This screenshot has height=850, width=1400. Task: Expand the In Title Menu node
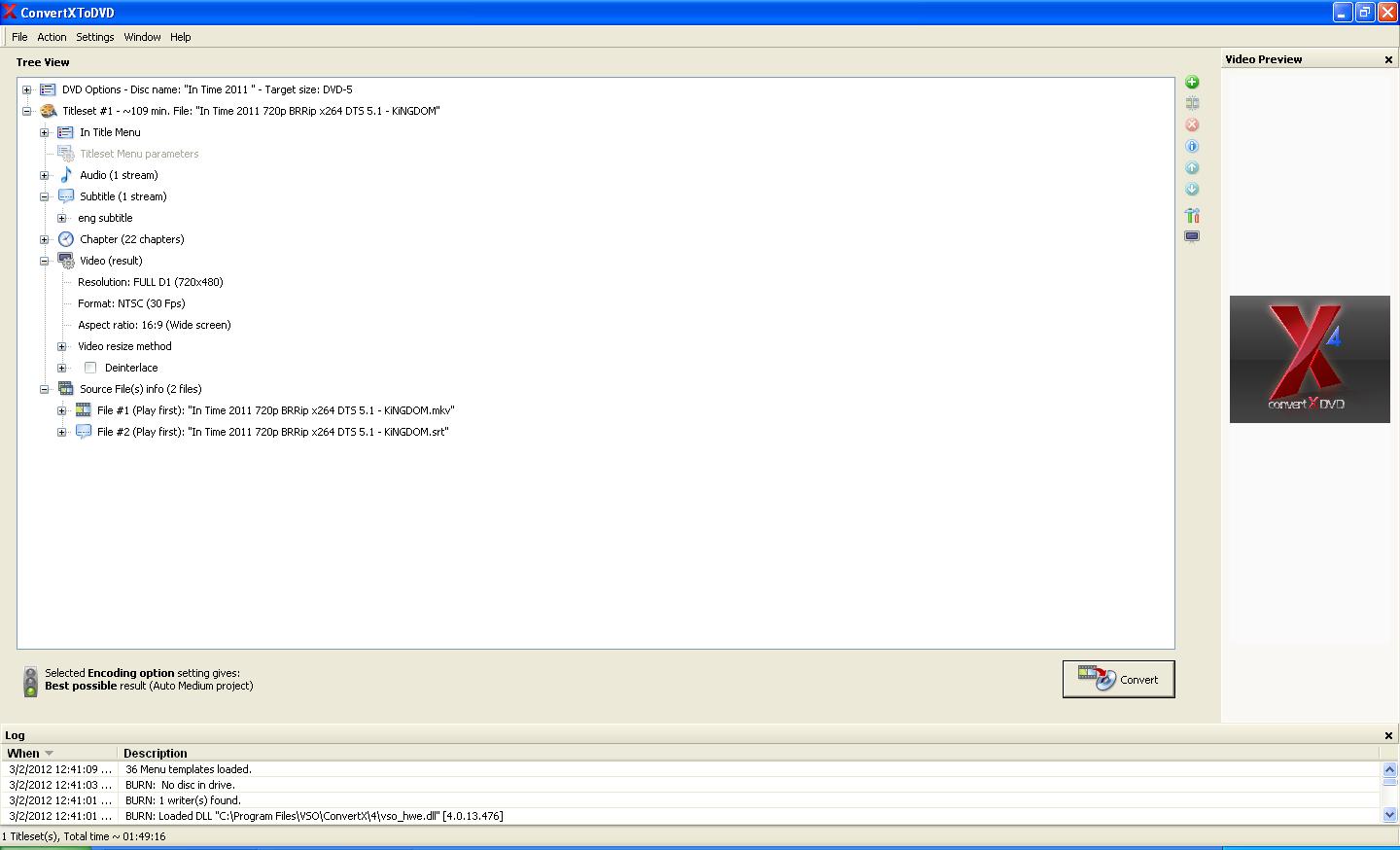(x=44, y=132)
